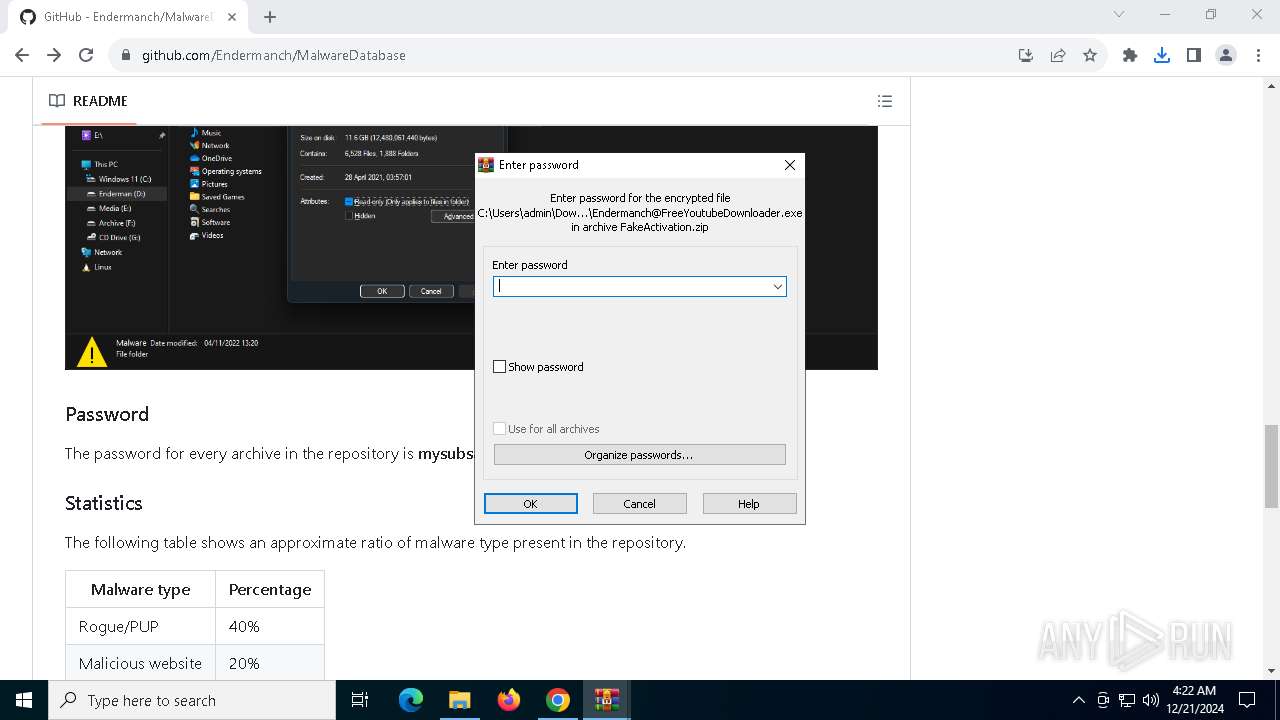Open Task View on the taskbar
The width and height of the screenshot is (1280, 720).
pyautogui.click(x=360, y=700)
